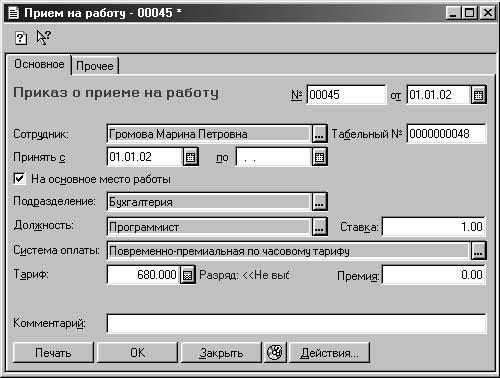Screen dimensions: 500x378
Task: Click the Разряд: <<Не выб text
Action: tap(244, 275)
